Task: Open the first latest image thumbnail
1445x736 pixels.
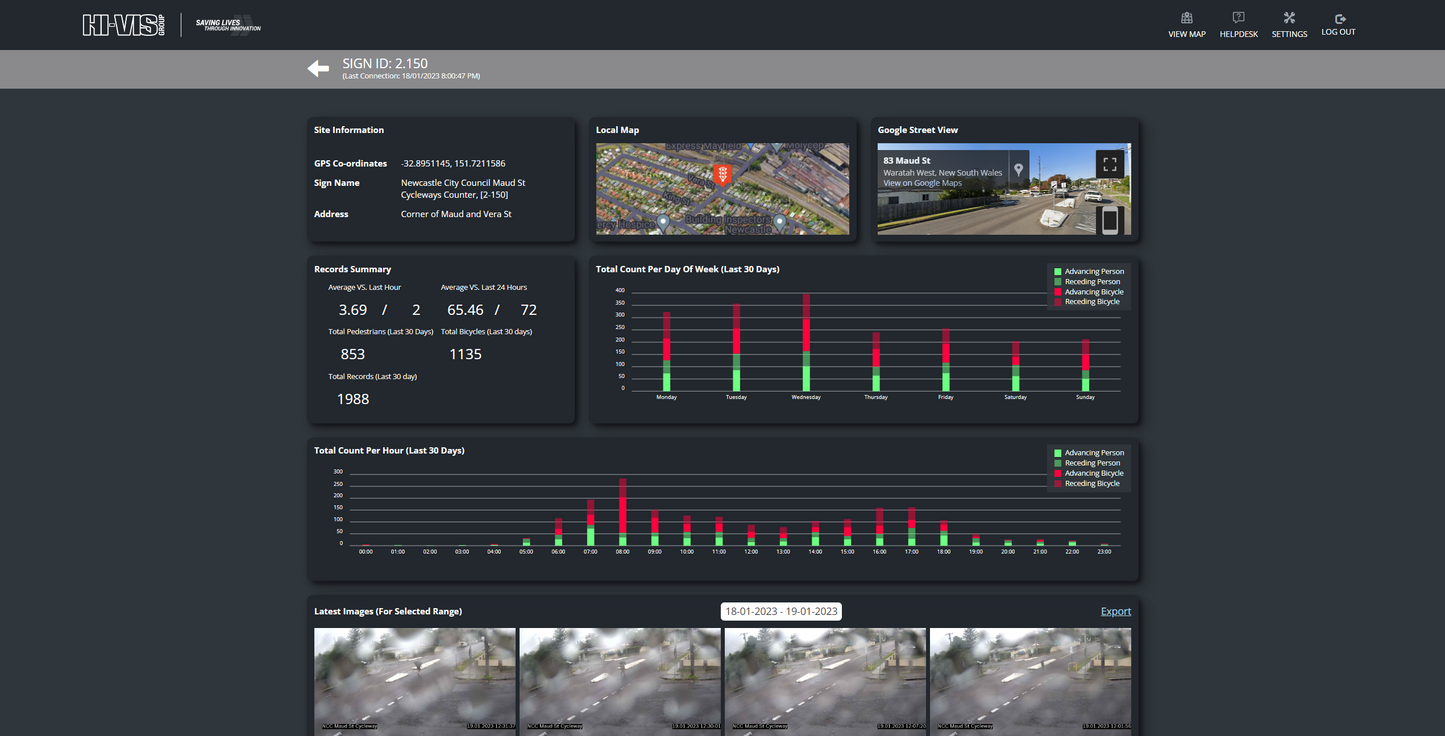Action: pos(415,680)
